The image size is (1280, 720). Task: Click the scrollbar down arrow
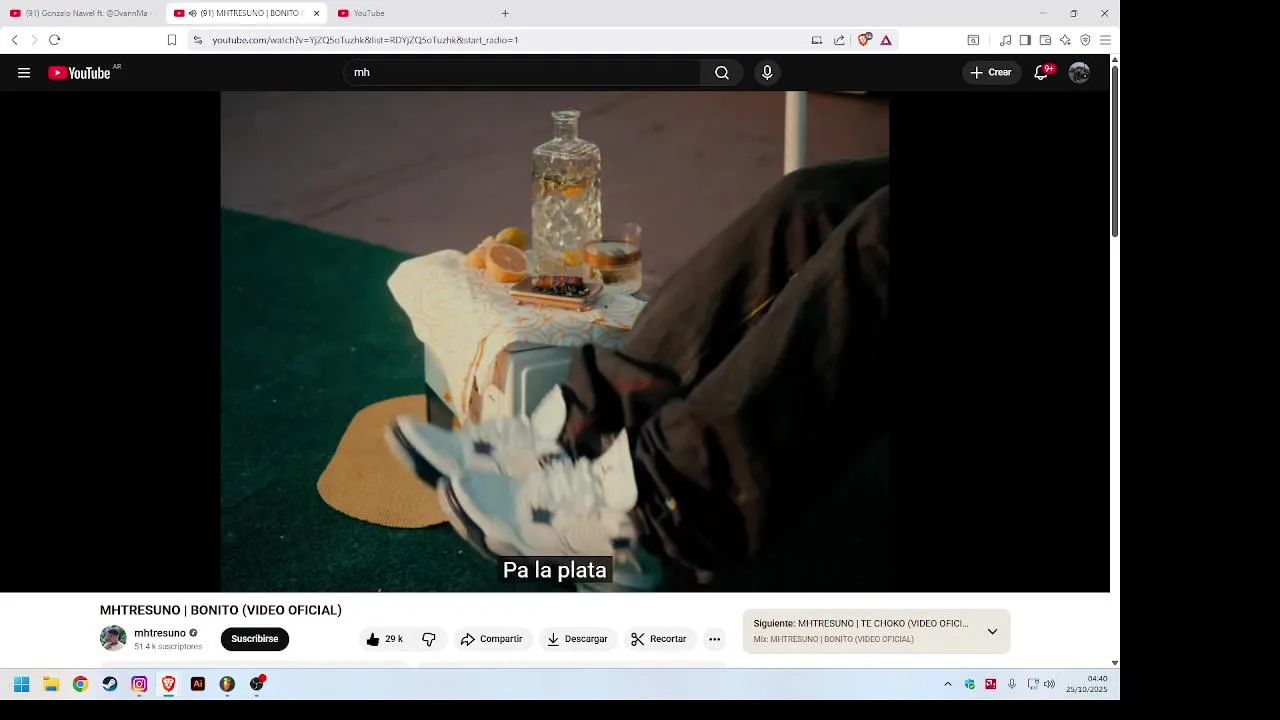click(x=1115, y=662)
